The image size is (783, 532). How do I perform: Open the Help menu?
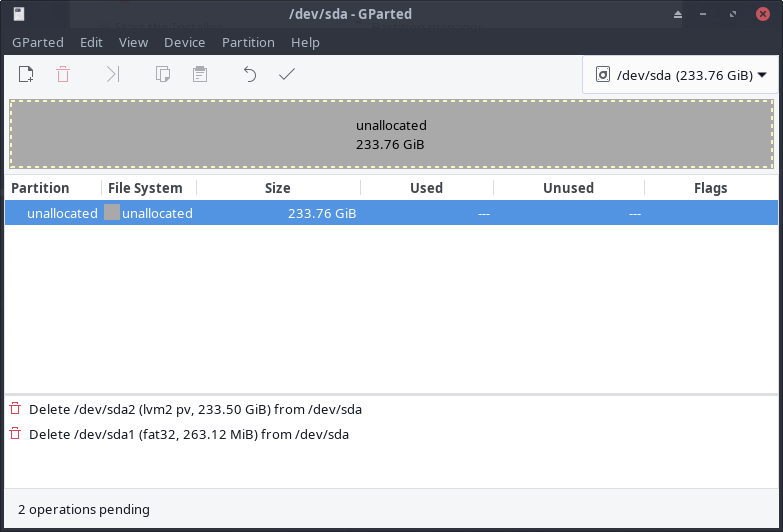pos(305,42)
